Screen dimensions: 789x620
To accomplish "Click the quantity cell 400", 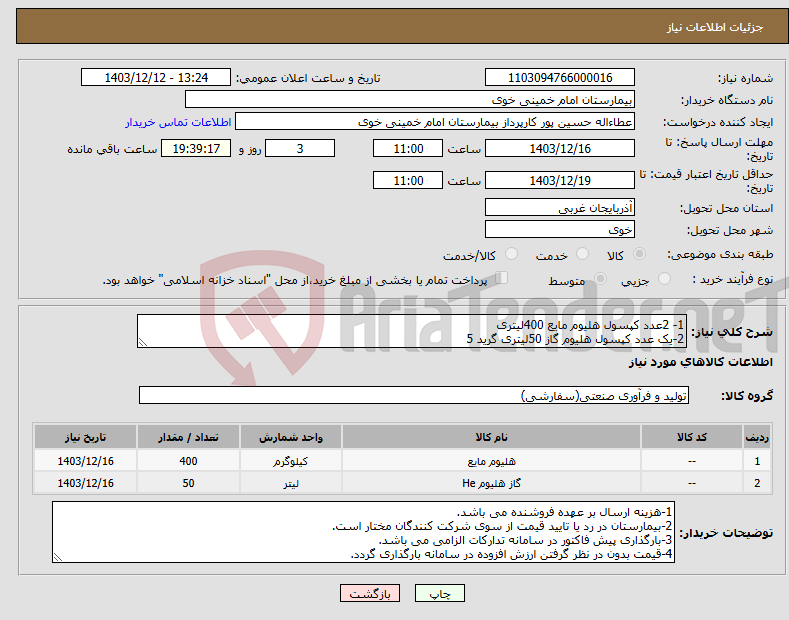I will point(188,461).
